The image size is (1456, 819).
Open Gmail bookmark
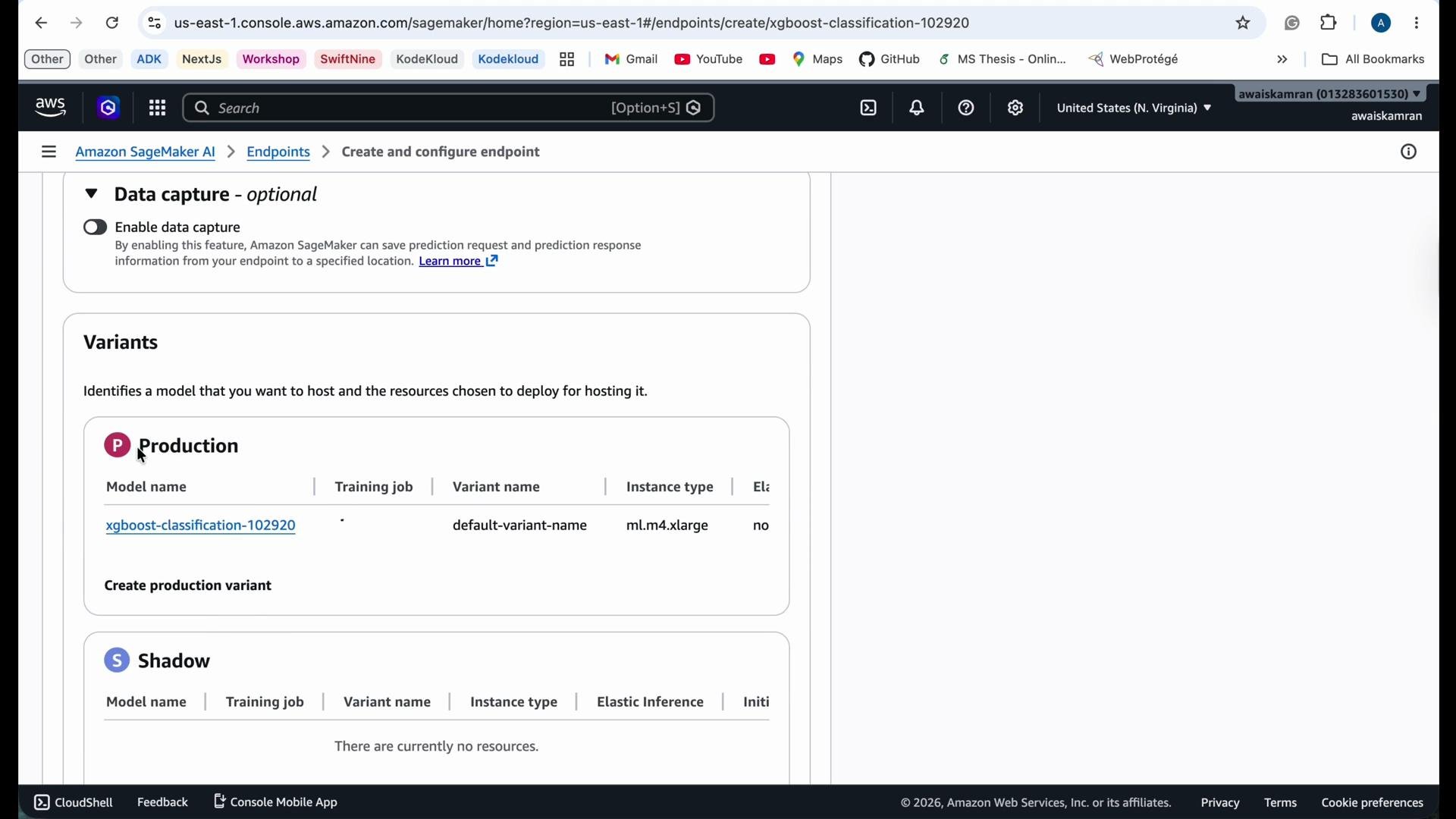coord(631,60)
